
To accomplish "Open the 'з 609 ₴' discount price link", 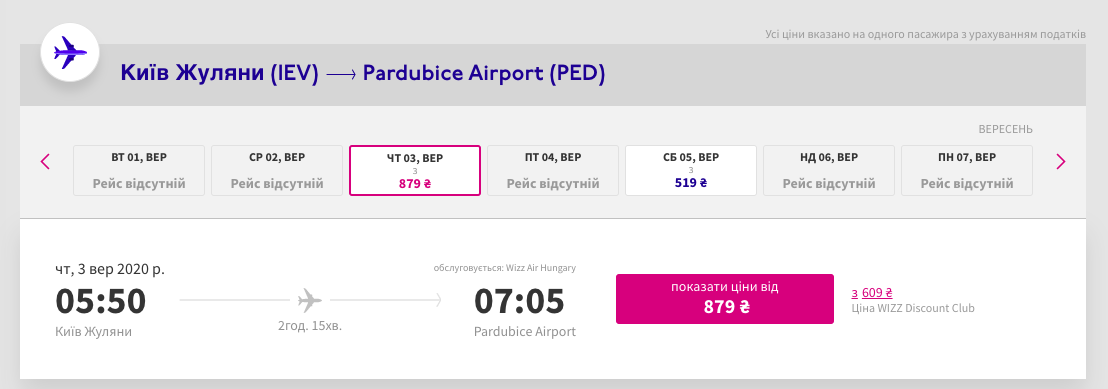I will pos(872,293).
